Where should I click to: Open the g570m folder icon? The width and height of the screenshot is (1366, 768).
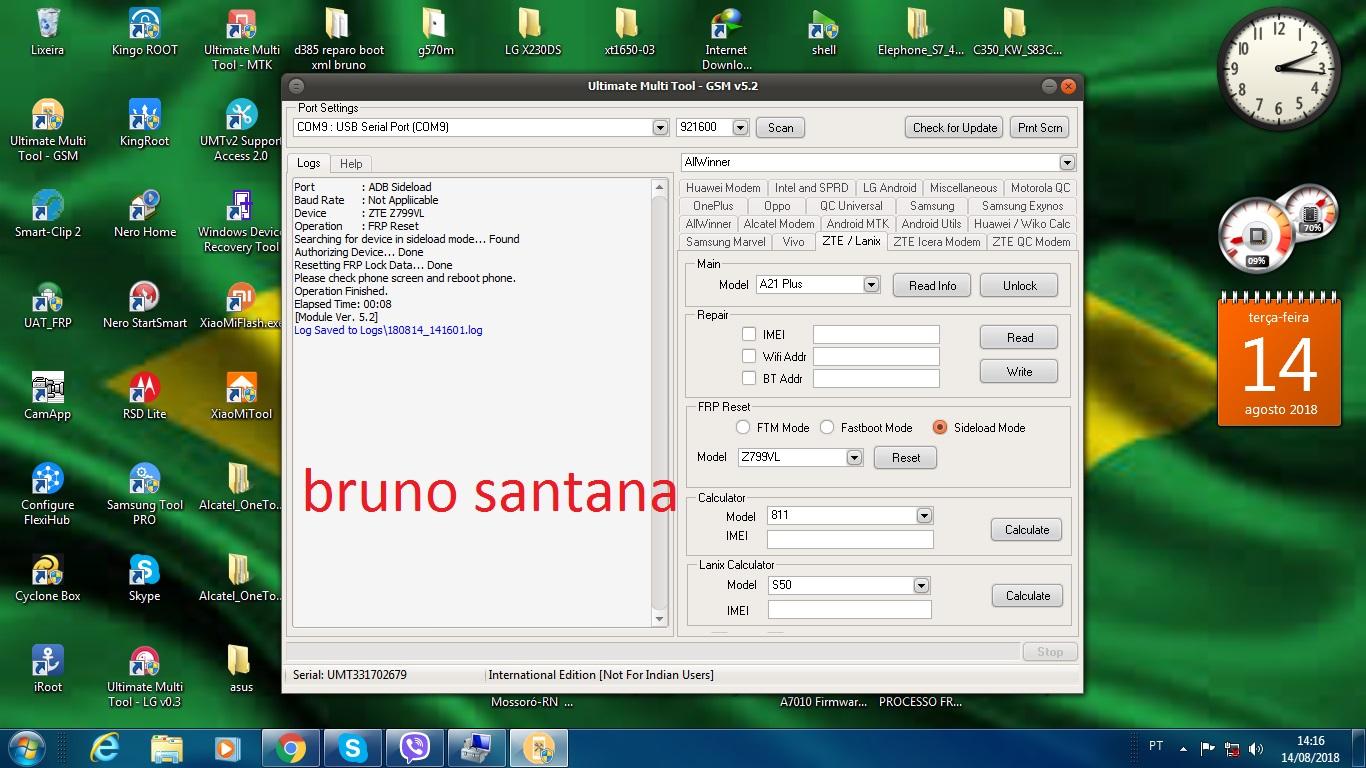click(x=435, y=32)
